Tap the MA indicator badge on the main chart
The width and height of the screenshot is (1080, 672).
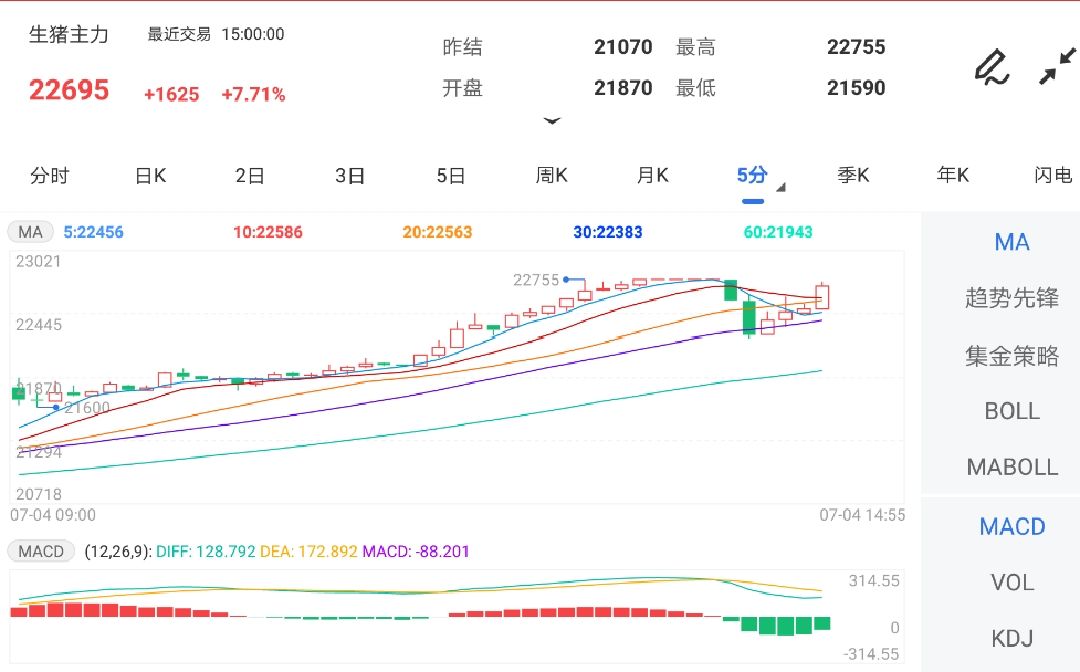(x=30, y=232)
